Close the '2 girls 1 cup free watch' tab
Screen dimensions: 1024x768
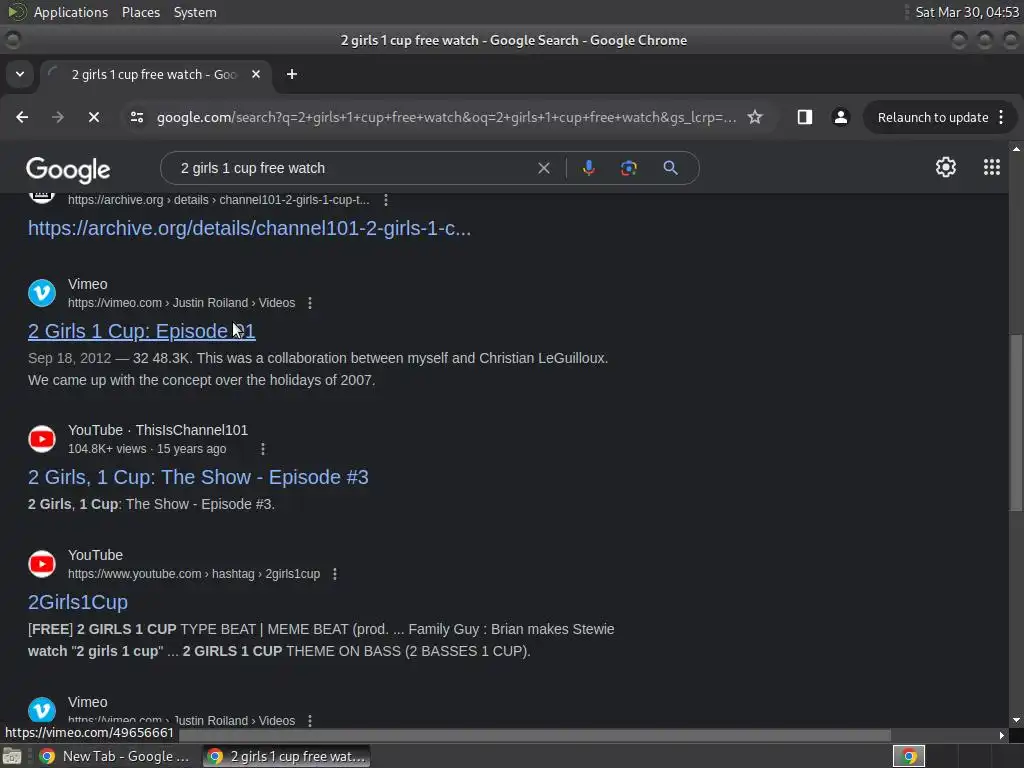click(x=256, y=74)
